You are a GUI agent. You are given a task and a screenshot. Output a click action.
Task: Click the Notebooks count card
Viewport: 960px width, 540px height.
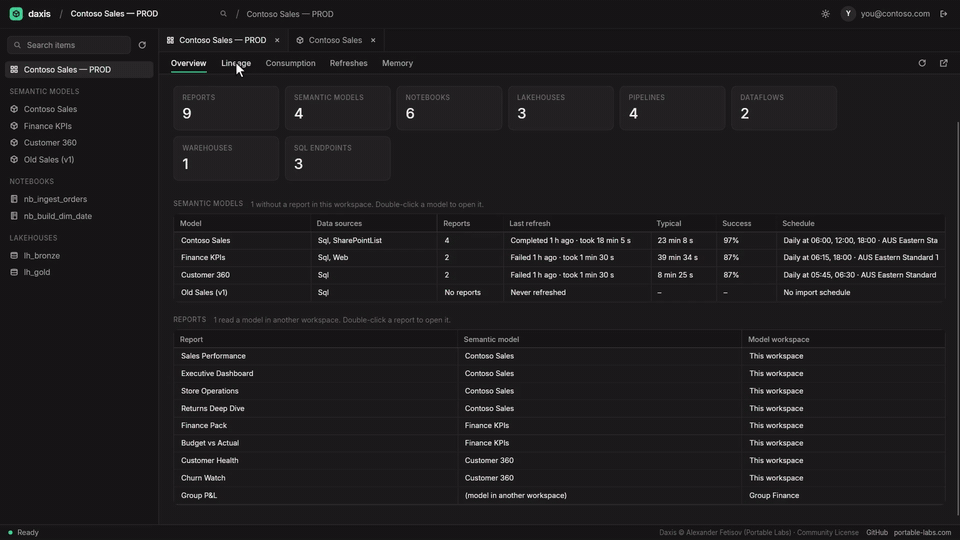point(449,108)
